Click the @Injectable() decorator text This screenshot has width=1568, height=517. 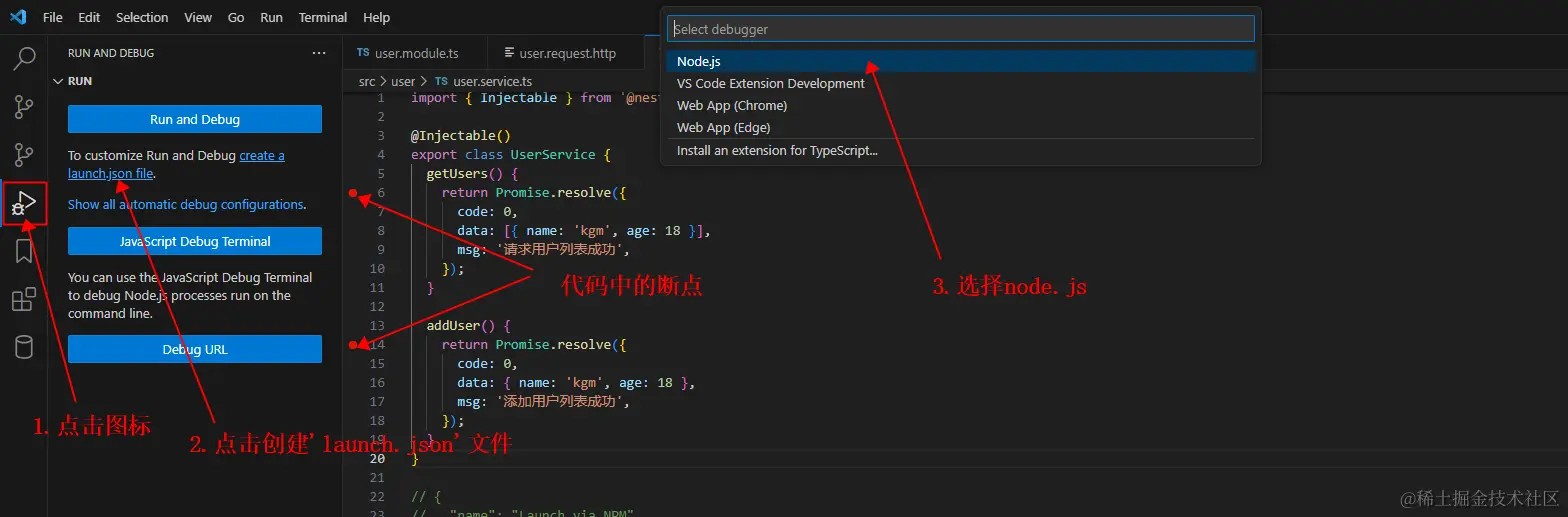click(x=461, y=136)
